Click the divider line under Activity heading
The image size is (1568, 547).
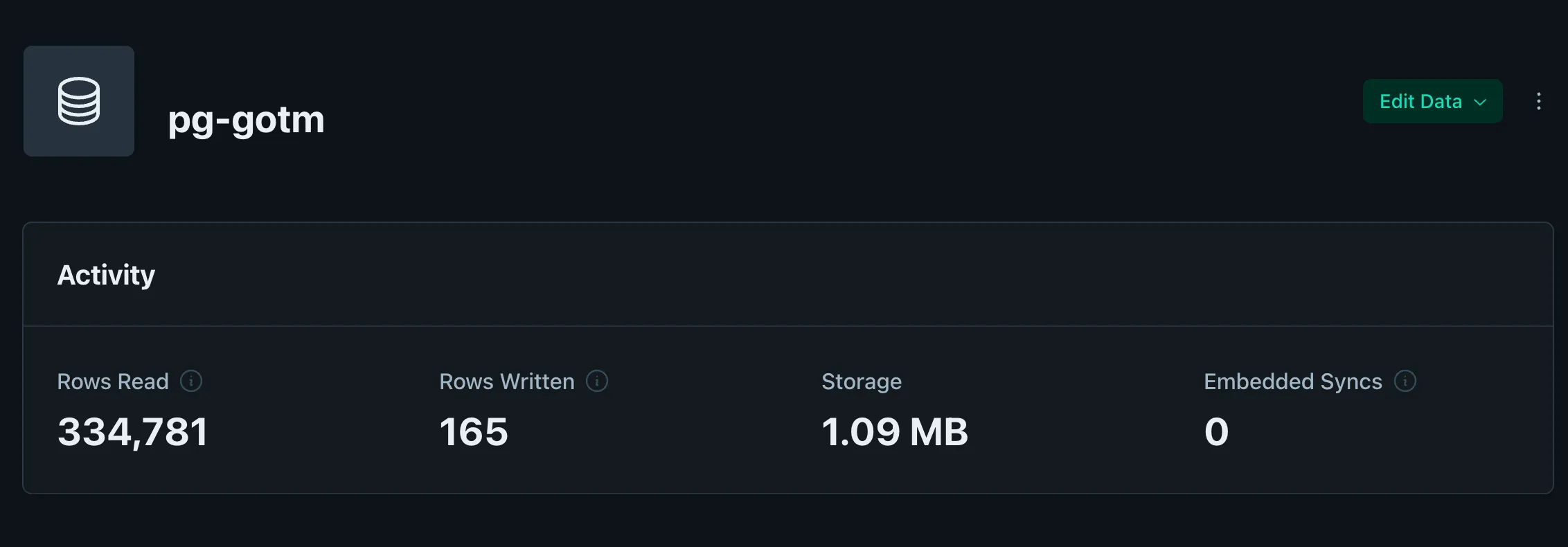coord(788,326)
